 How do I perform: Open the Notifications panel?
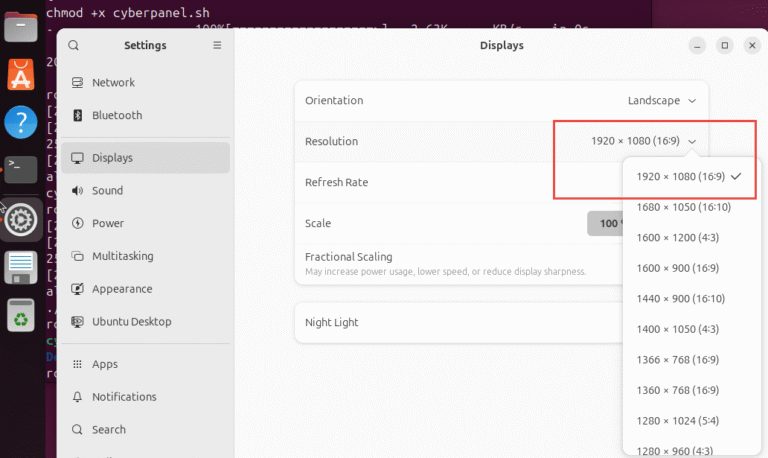124,397
